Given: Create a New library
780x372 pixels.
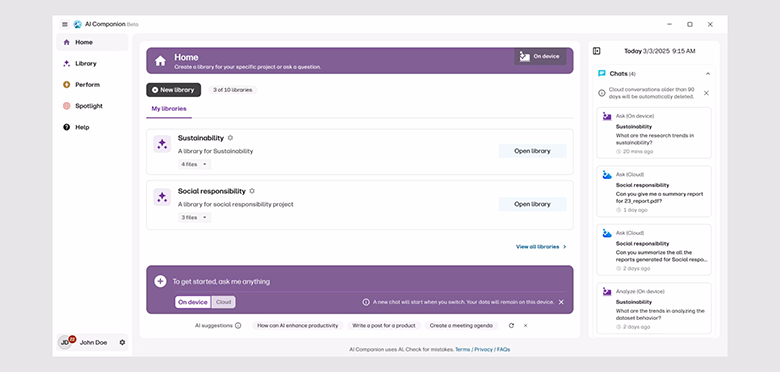Looking at the screenshot, I should (174, 90).
